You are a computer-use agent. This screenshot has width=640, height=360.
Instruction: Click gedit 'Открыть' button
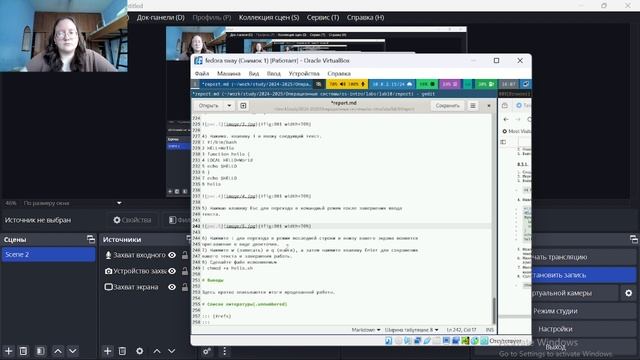click(x=209, y=106)
